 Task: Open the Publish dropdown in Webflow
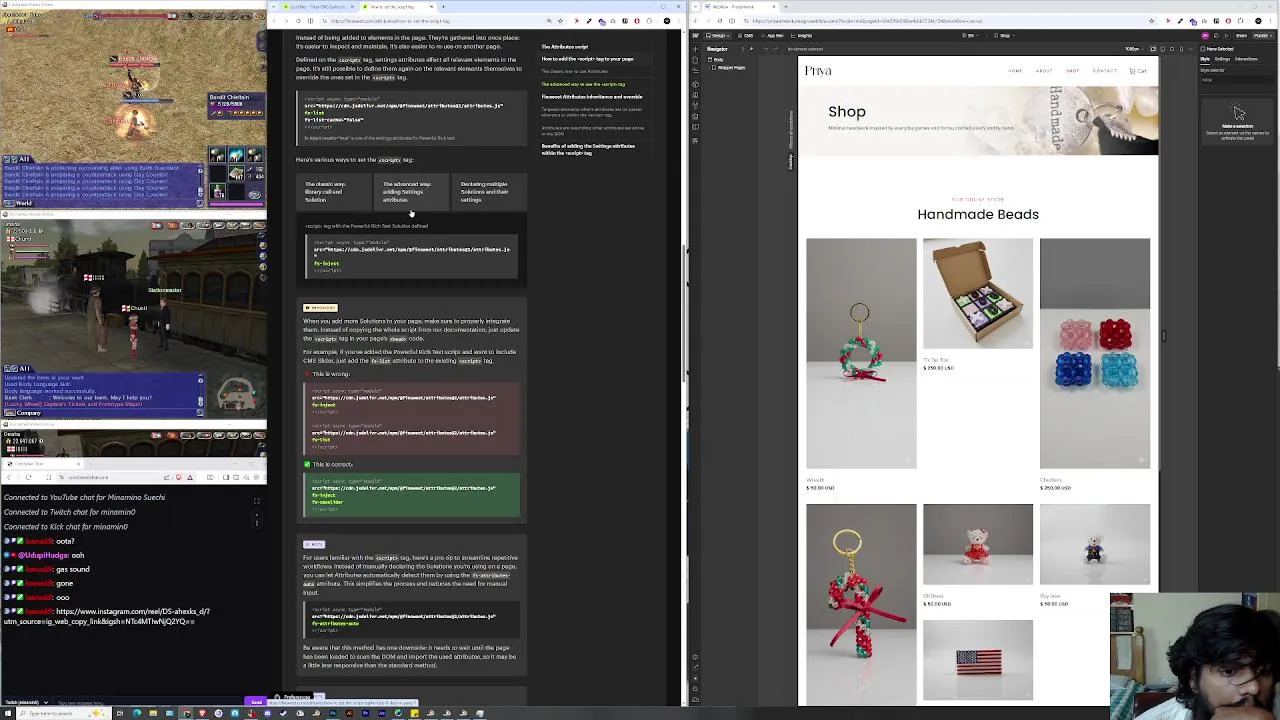tap(1263, 35)
